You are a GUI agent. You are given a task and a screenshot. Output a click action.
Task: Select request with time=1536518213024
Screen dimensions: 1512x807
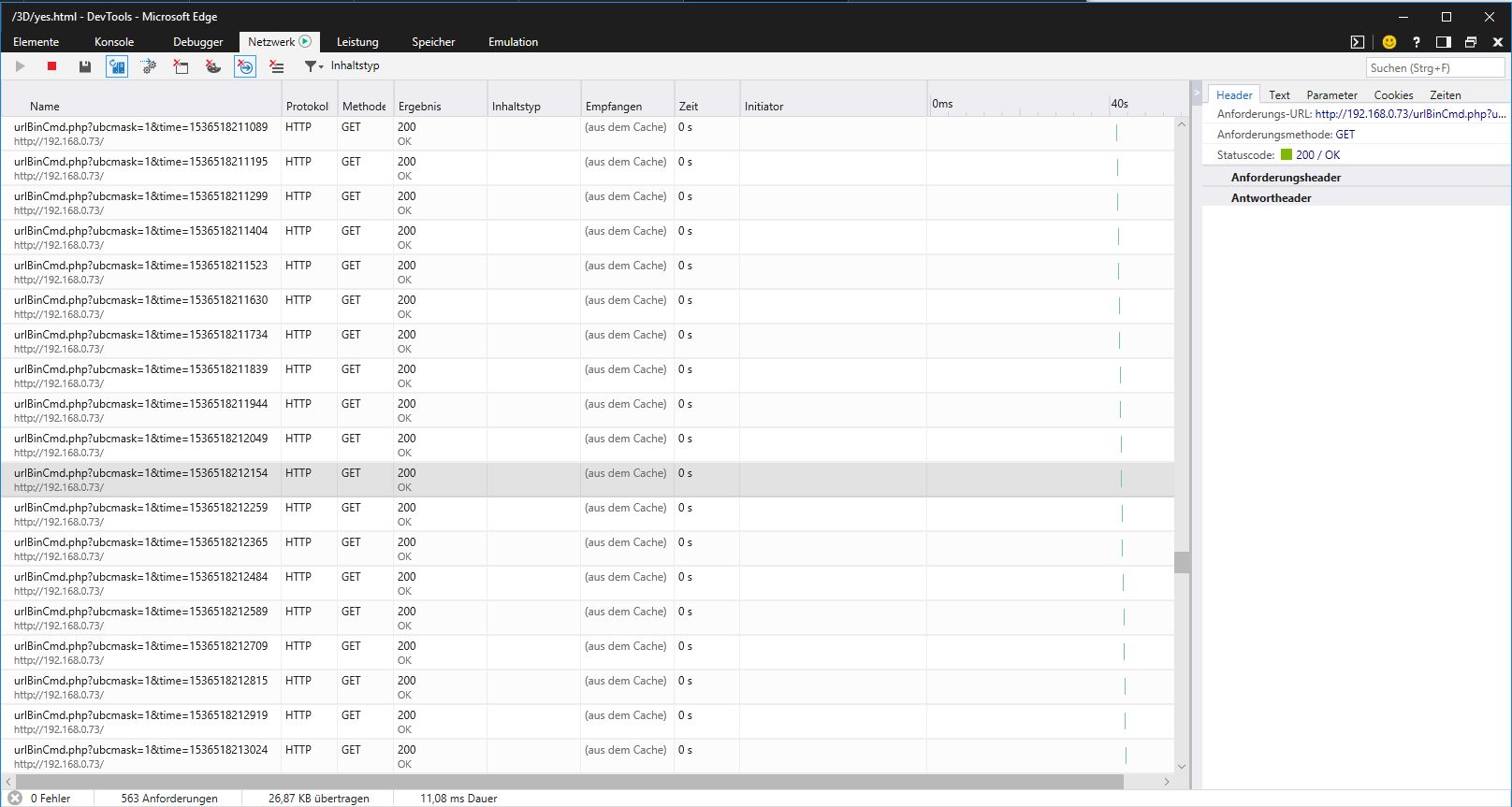tap(588, 757)
